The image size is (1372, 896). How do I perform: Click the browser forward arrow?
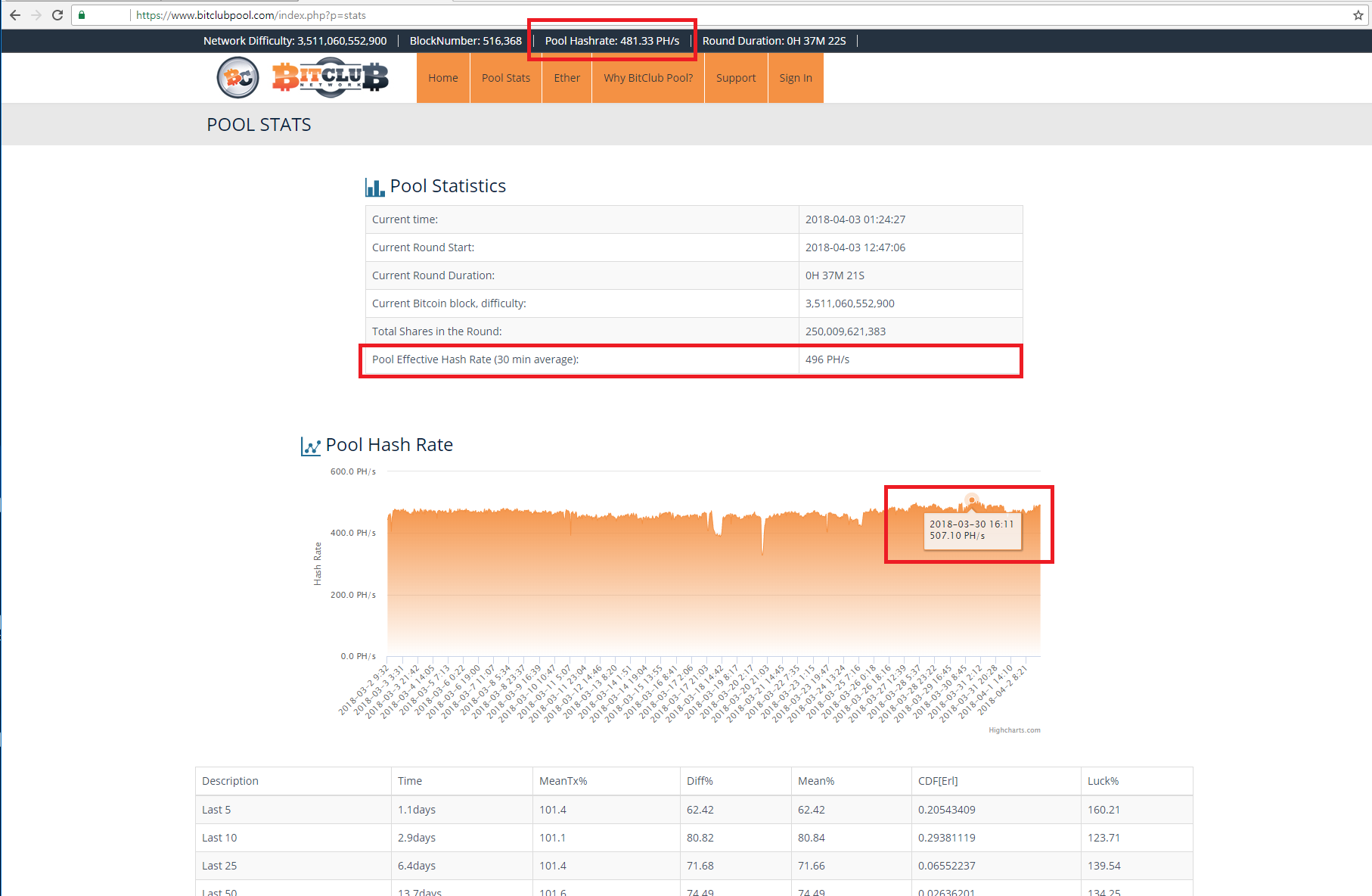pyautogui.click(x=36, y=15)
